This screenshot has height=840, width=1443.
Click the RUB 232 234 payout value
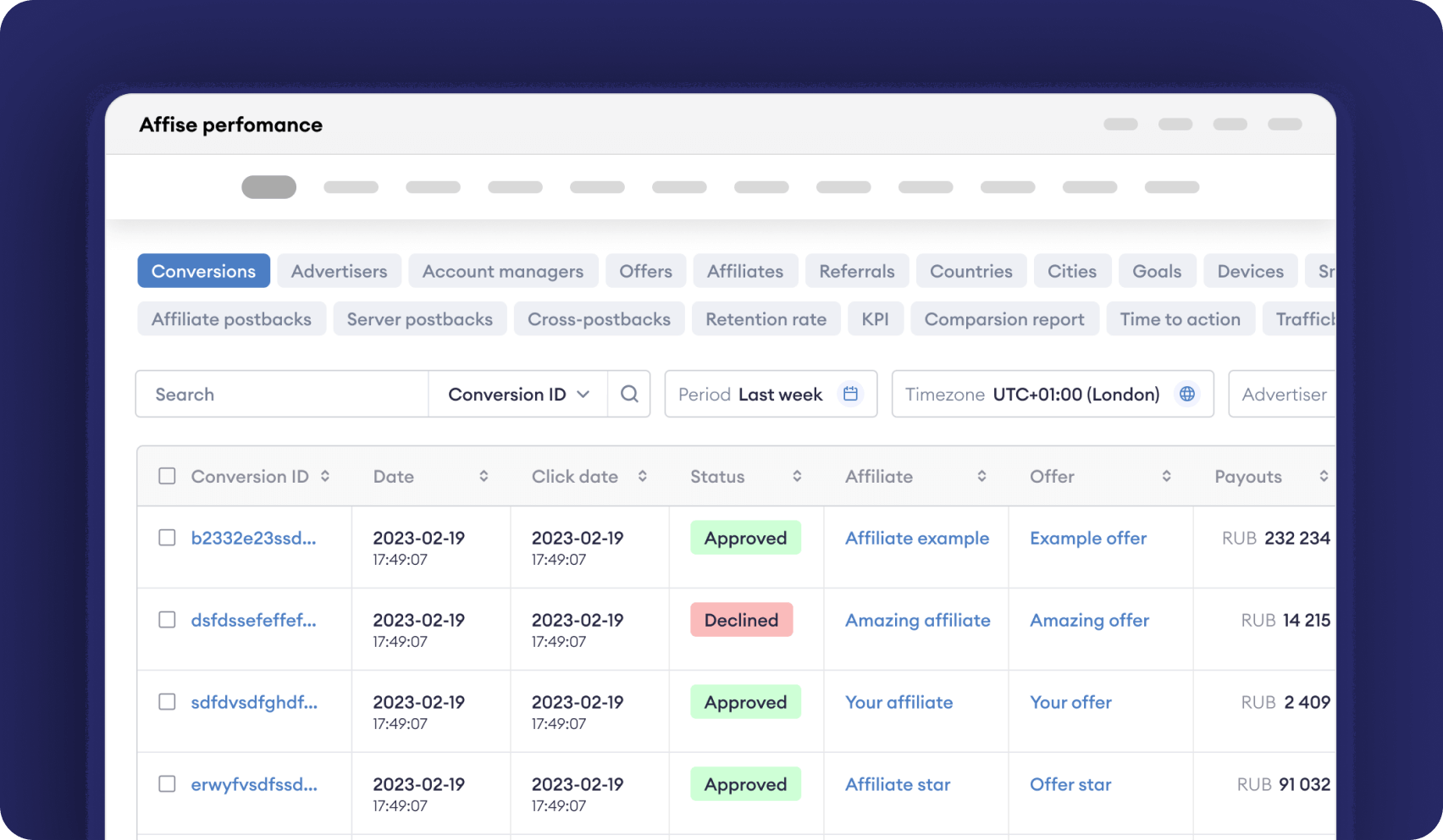click(x=1275, y=538)
